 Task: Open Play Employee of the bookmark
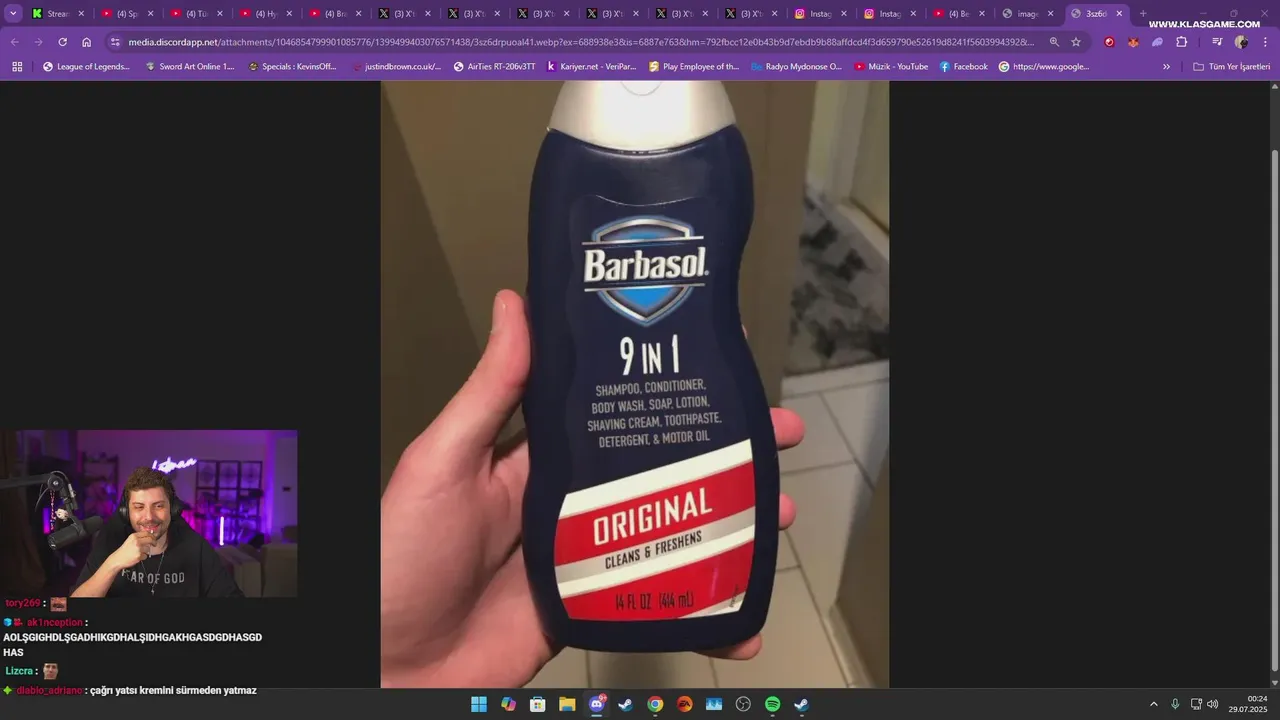[694, 67]
